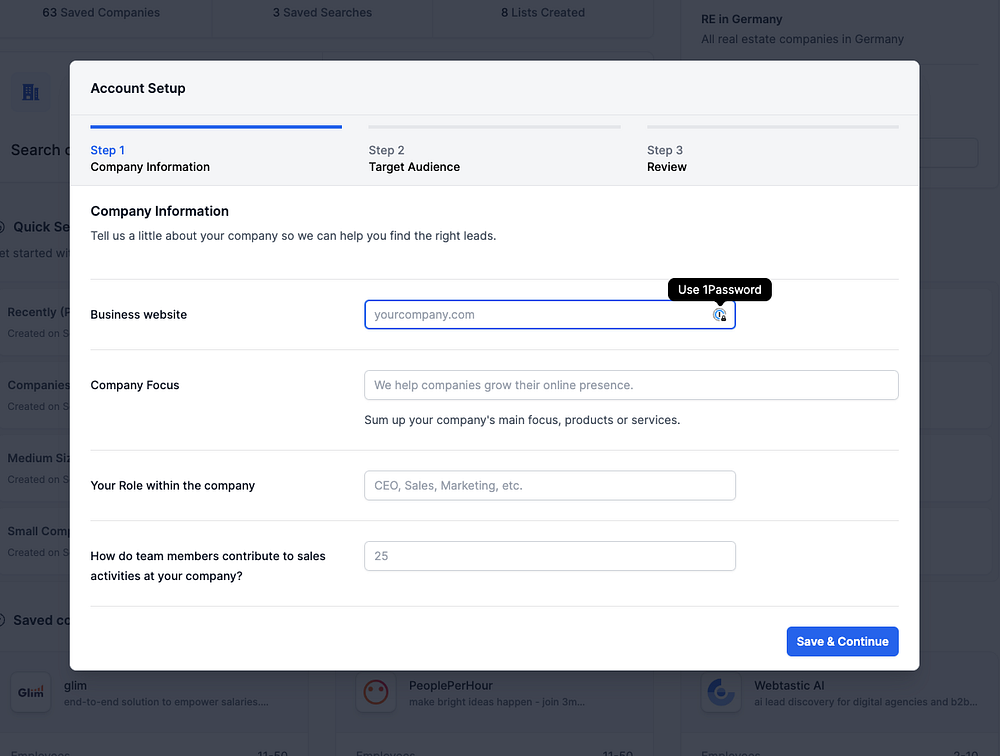Viewport: 1000px width, 756px height.
Task: Open the 8 Lists Created stat
Action: coord(543,13)
